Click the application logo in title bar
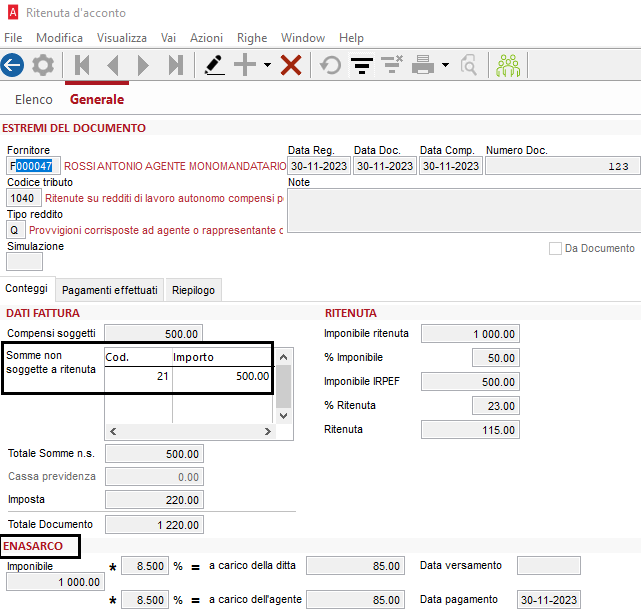Screen dimensions: 641x612 pos(13,12)
